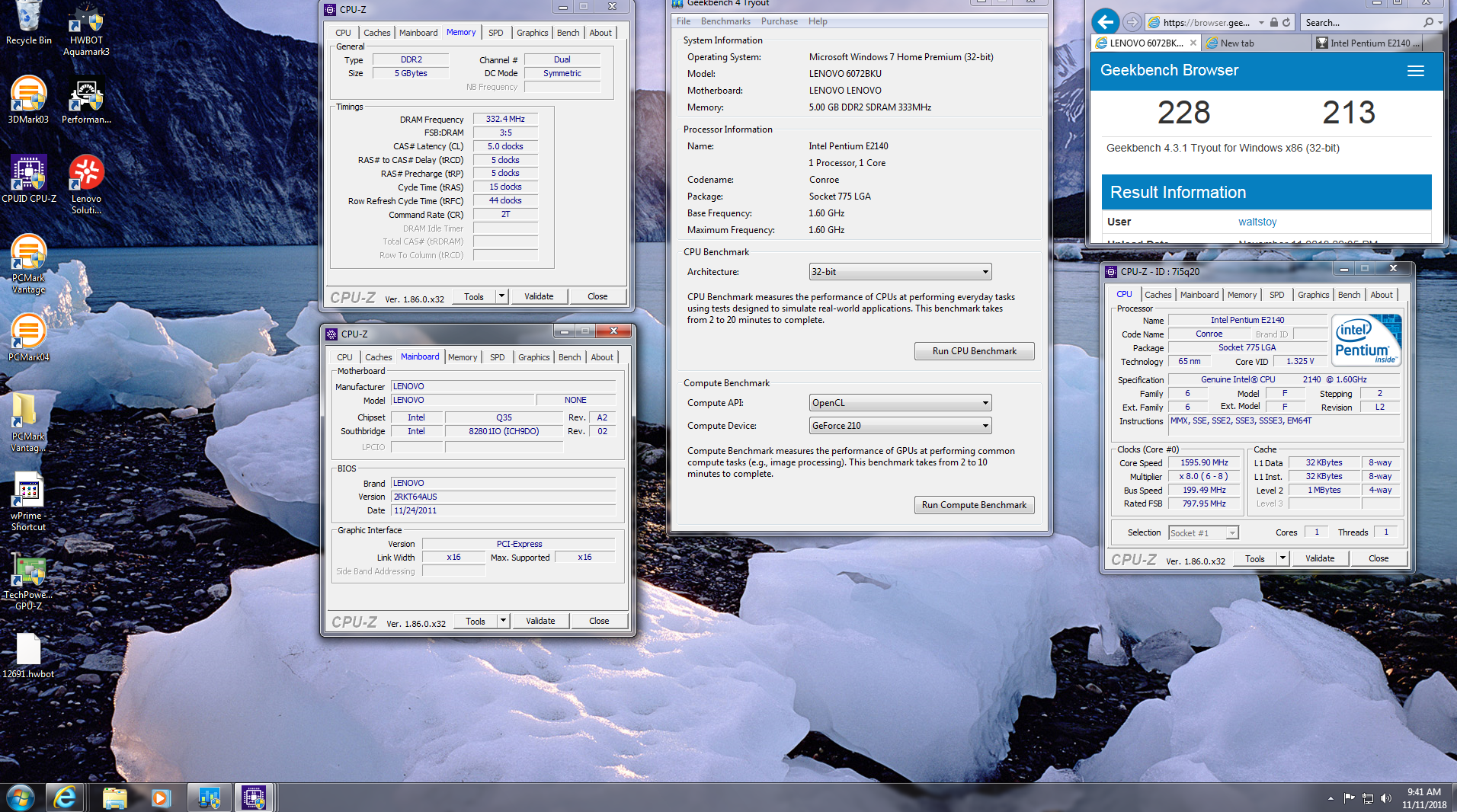This screenshot has width=1457, height=812.
Task: Click DRAM Frequency 332.4 MHz value
Action: tap(505, 119)
